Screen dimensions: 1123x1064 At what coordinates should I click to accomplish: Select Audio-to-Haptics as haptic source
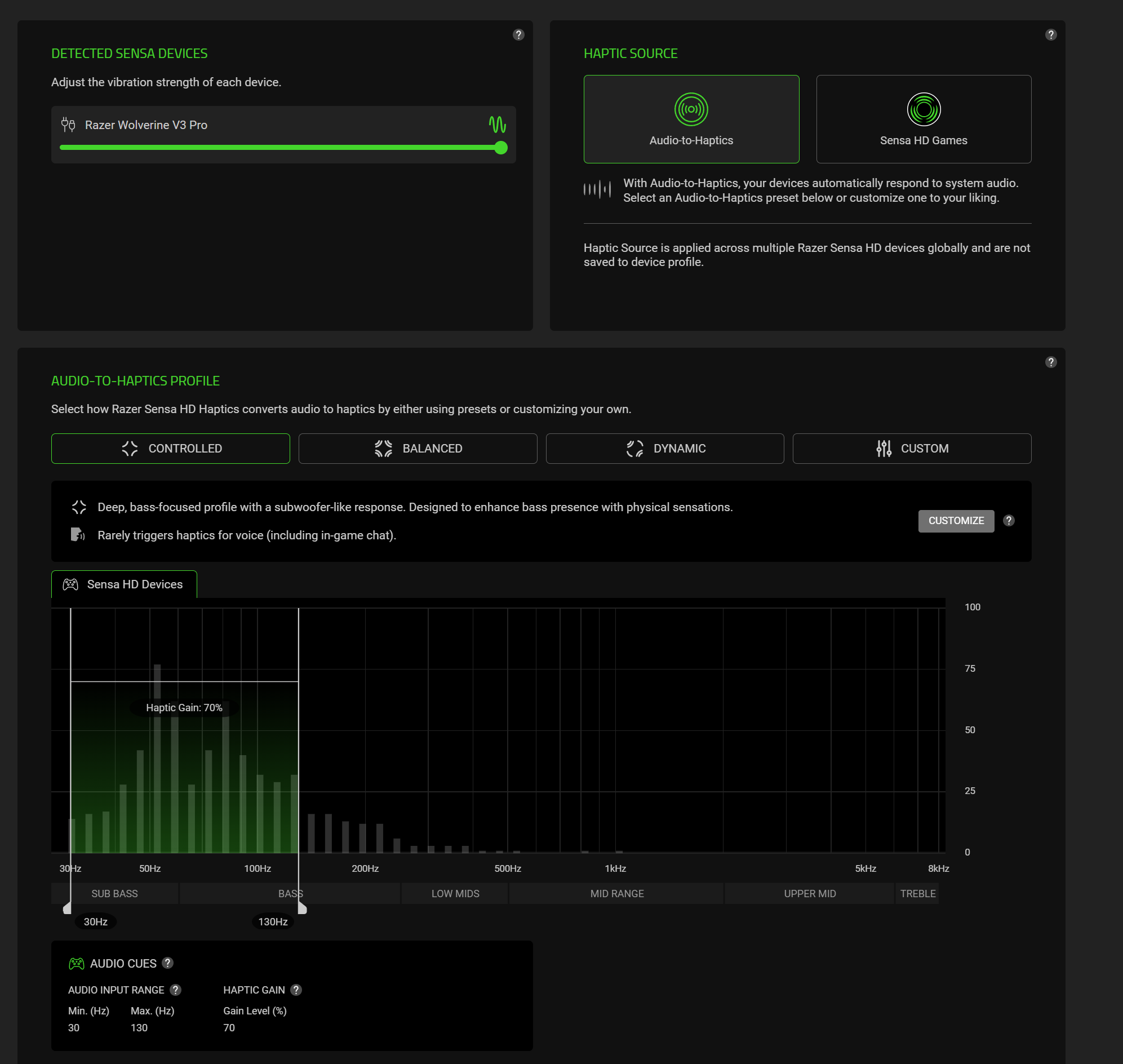(x=691, y=119)
